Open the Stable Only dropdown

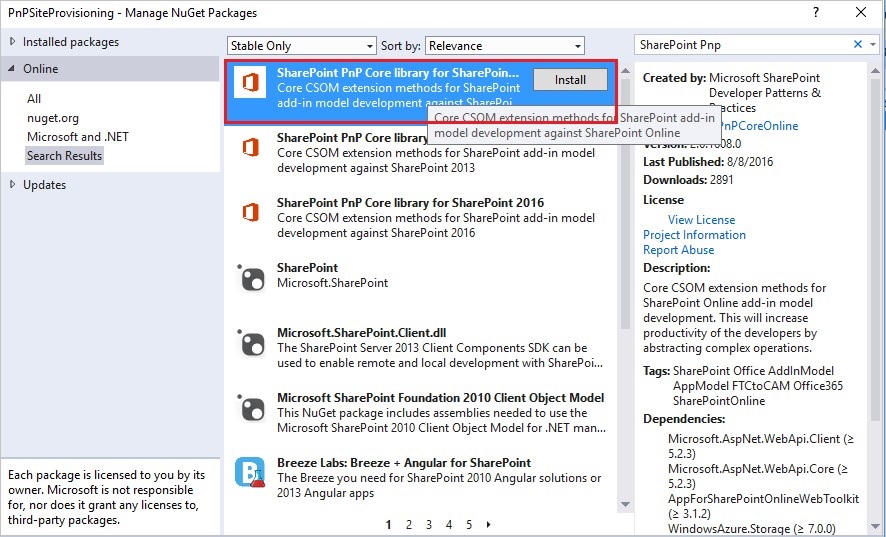(302, 46)
